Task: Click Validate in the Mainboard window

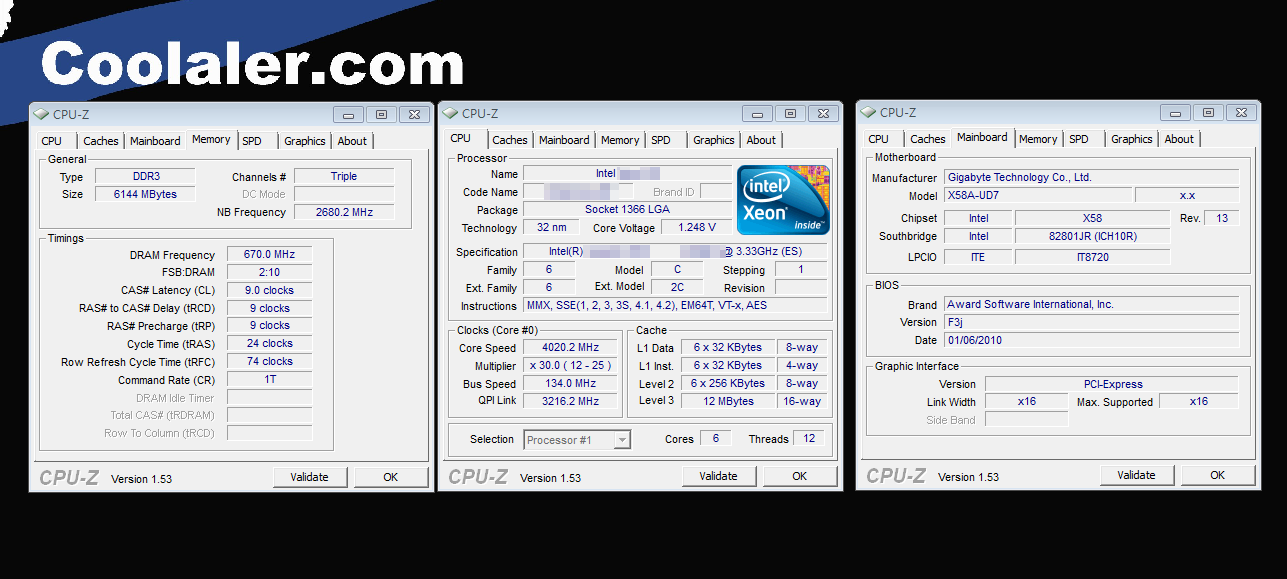Action: tap(1137, 475)
